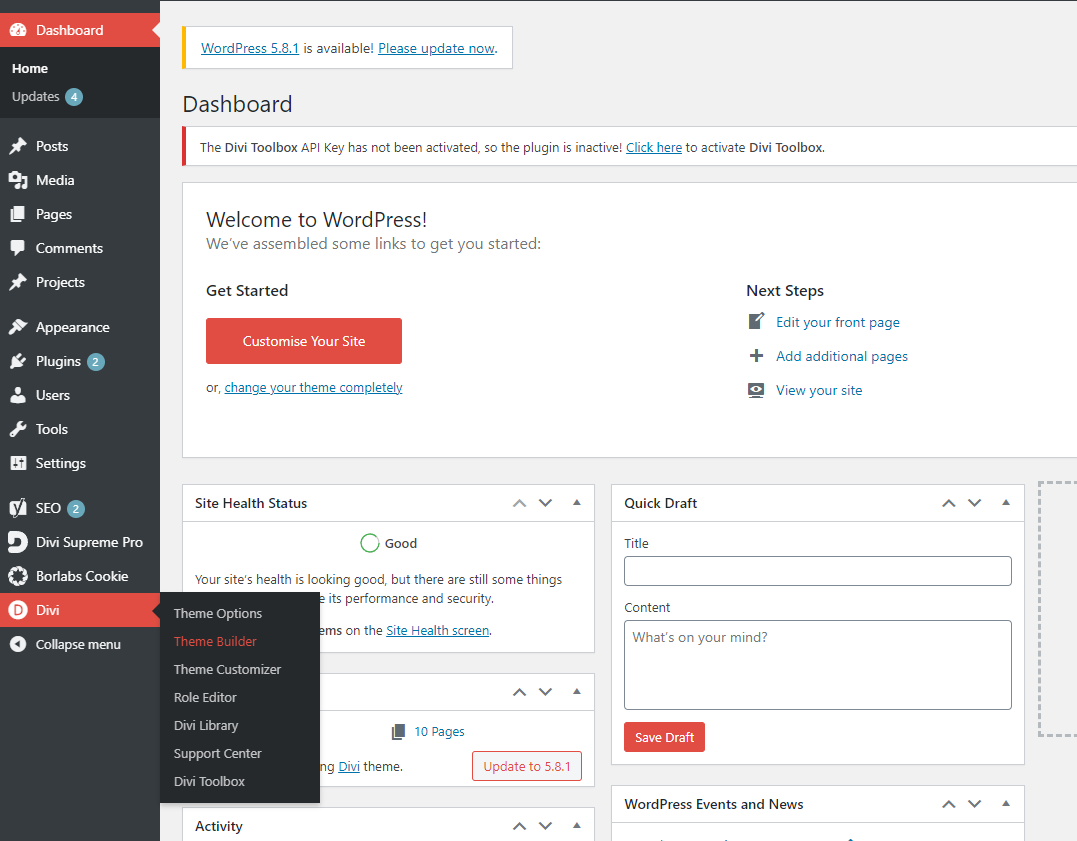Open Theme Builder from Divi submenu

[x=215, y=641]
